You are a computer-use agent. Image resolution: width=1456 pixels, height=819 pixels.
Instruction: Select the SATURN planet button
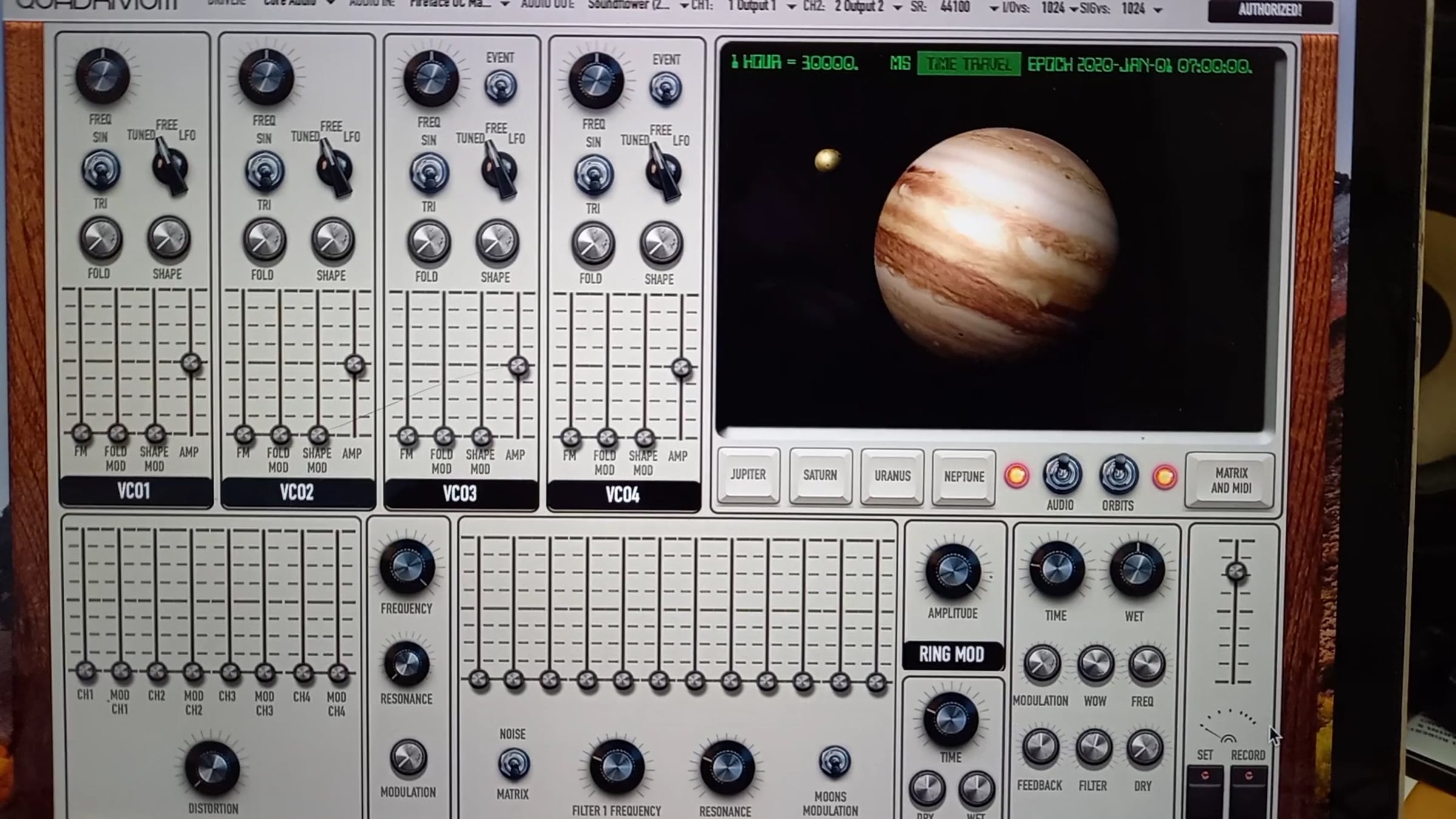[820, 476]
